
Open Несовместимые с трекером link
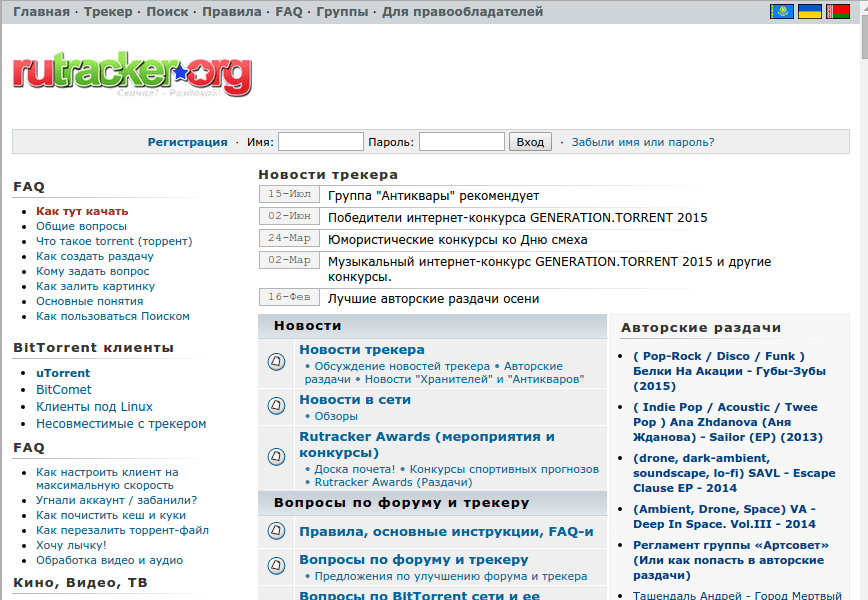(121, 424)
